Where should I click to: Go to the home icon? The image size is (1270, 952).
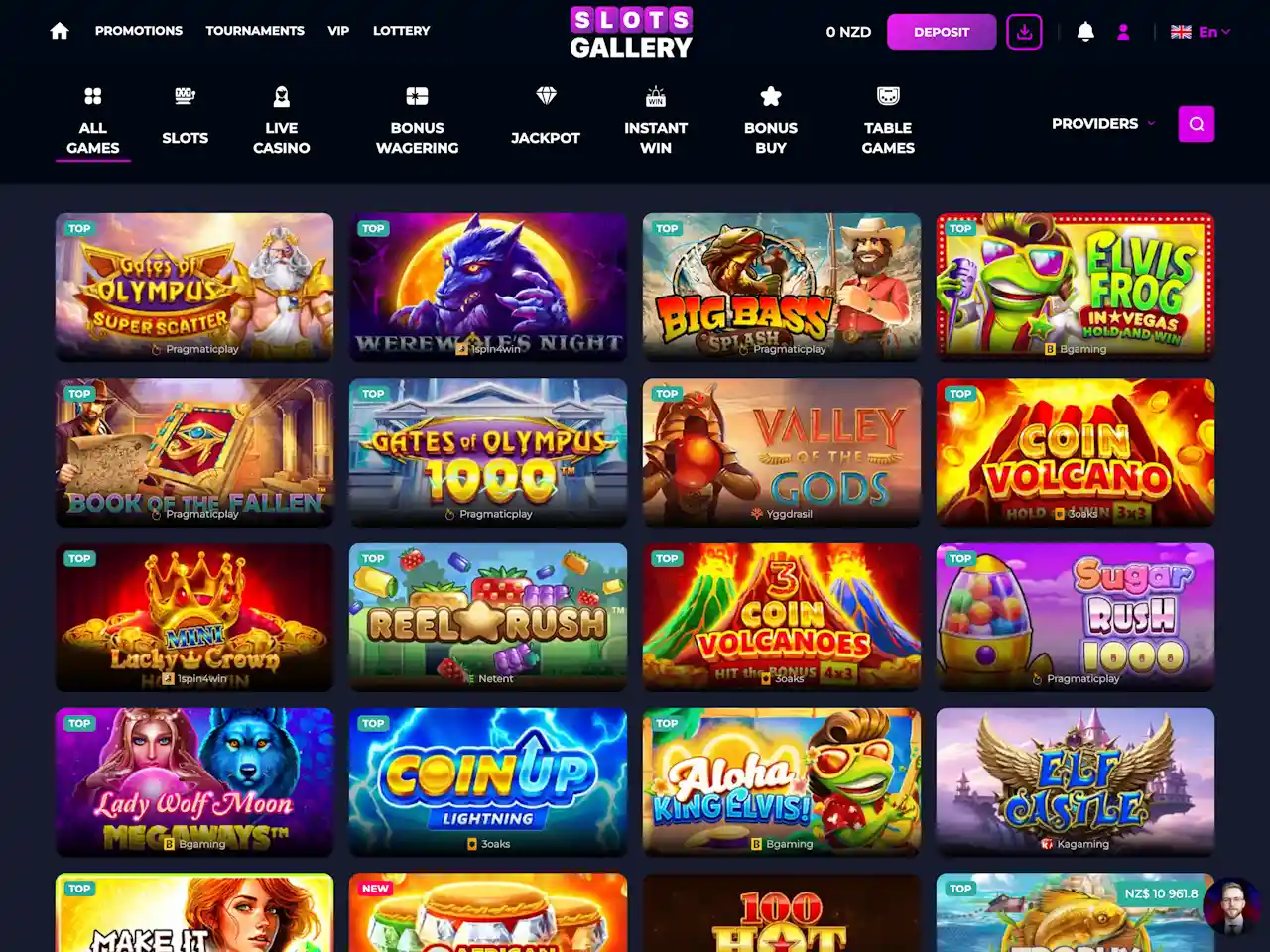[x=60, y=31]
